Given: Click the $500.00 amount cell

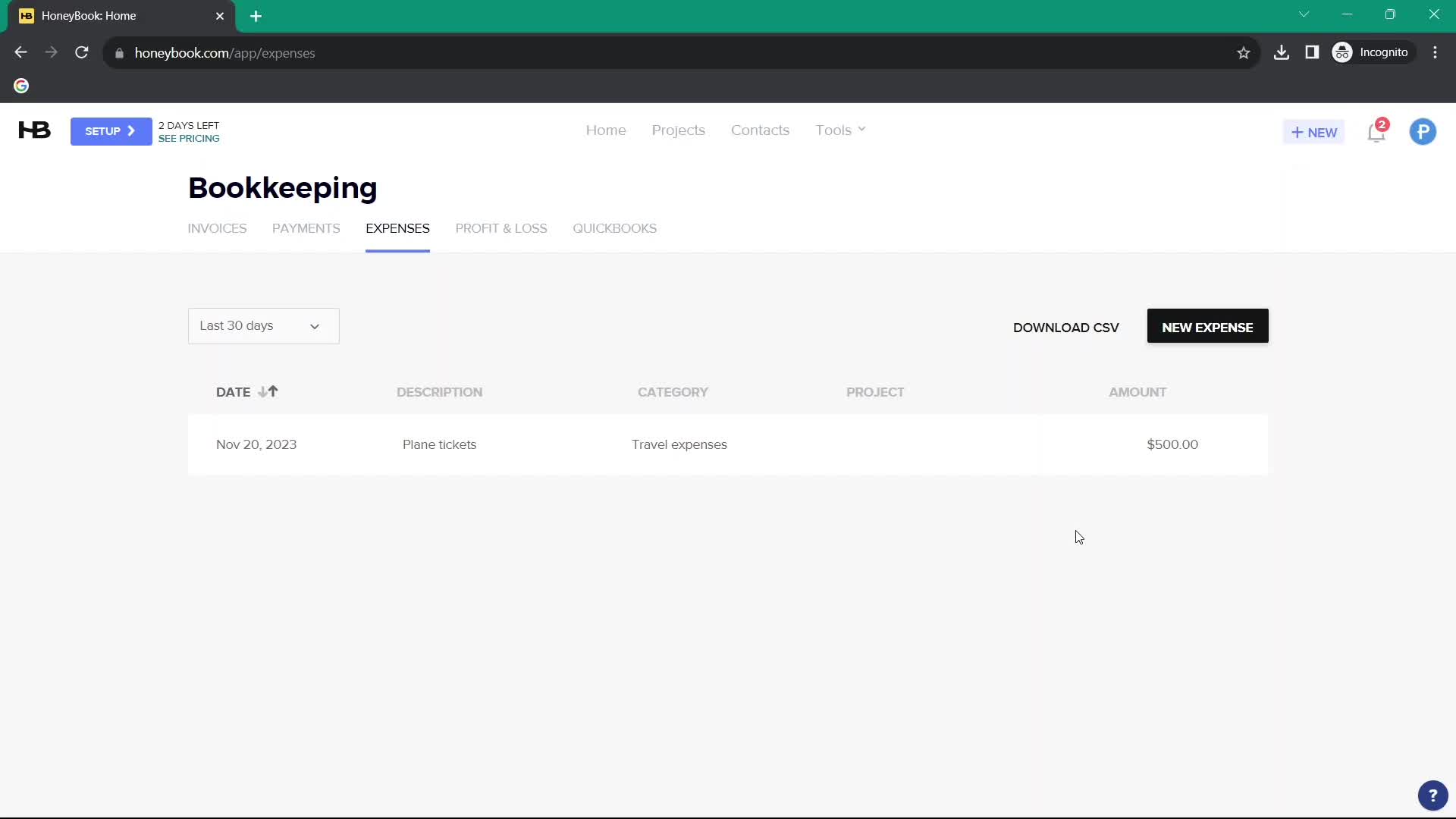Looking at the screenshot, I should pos(1172,445).
